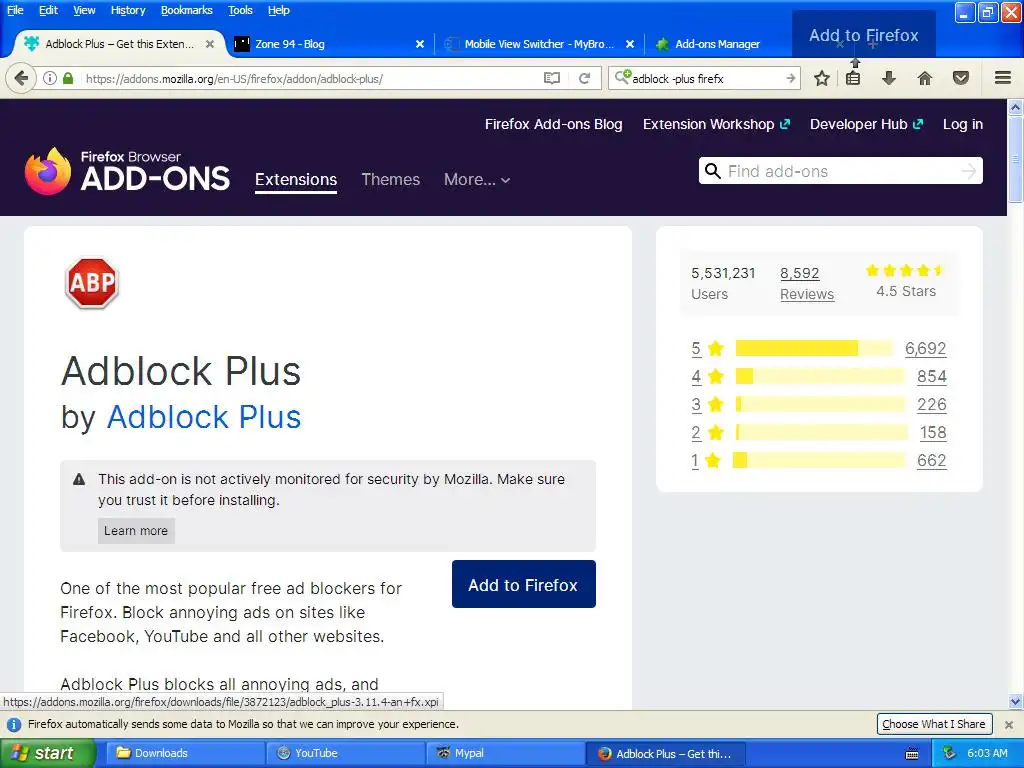1024x768 pixels.
Task: Filter reviews by 4 star bar
Action: pos(820,376)
